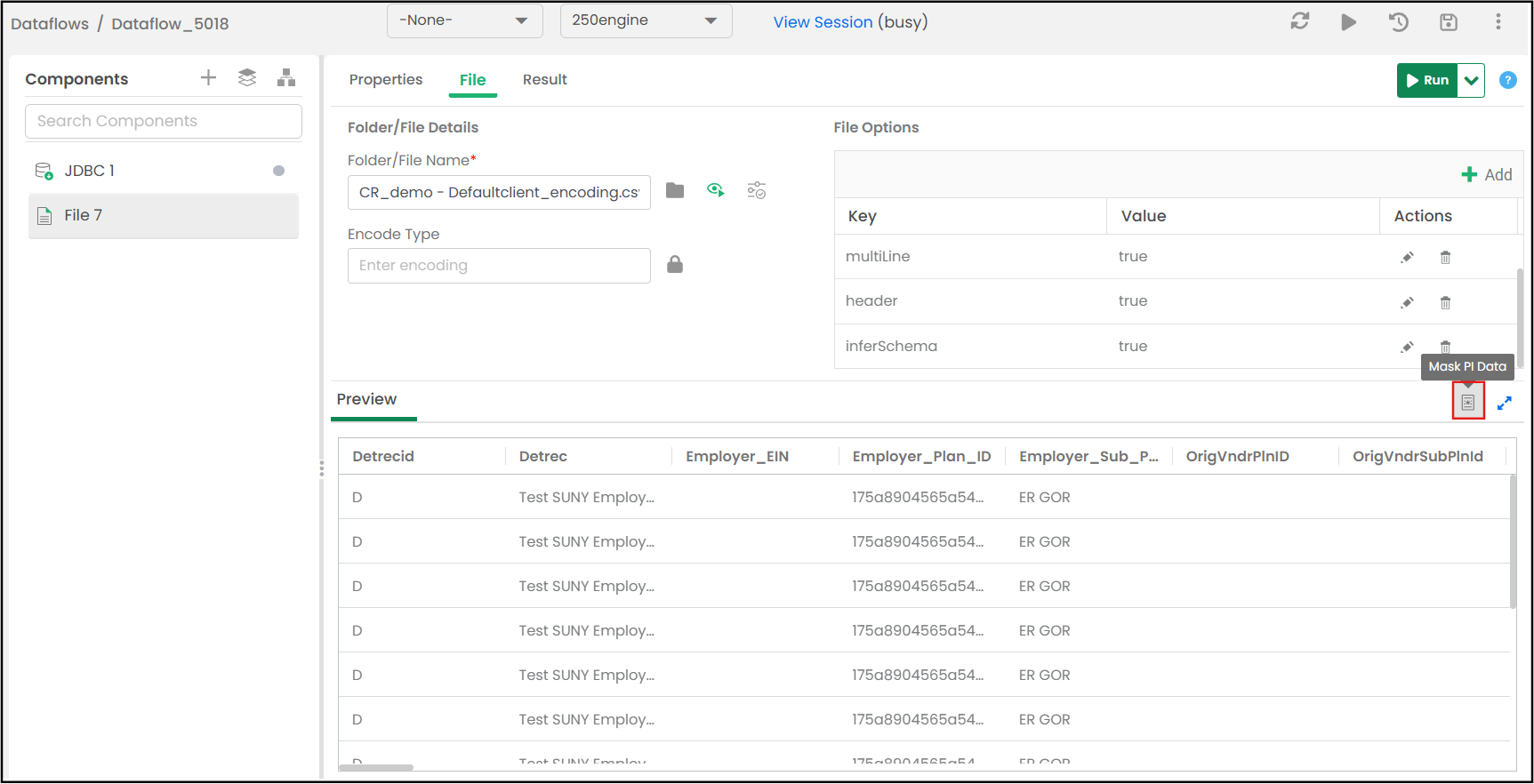Open the -None- dropdown
The height and width of the screenshot is (784, 1534).
click(464, 20)
